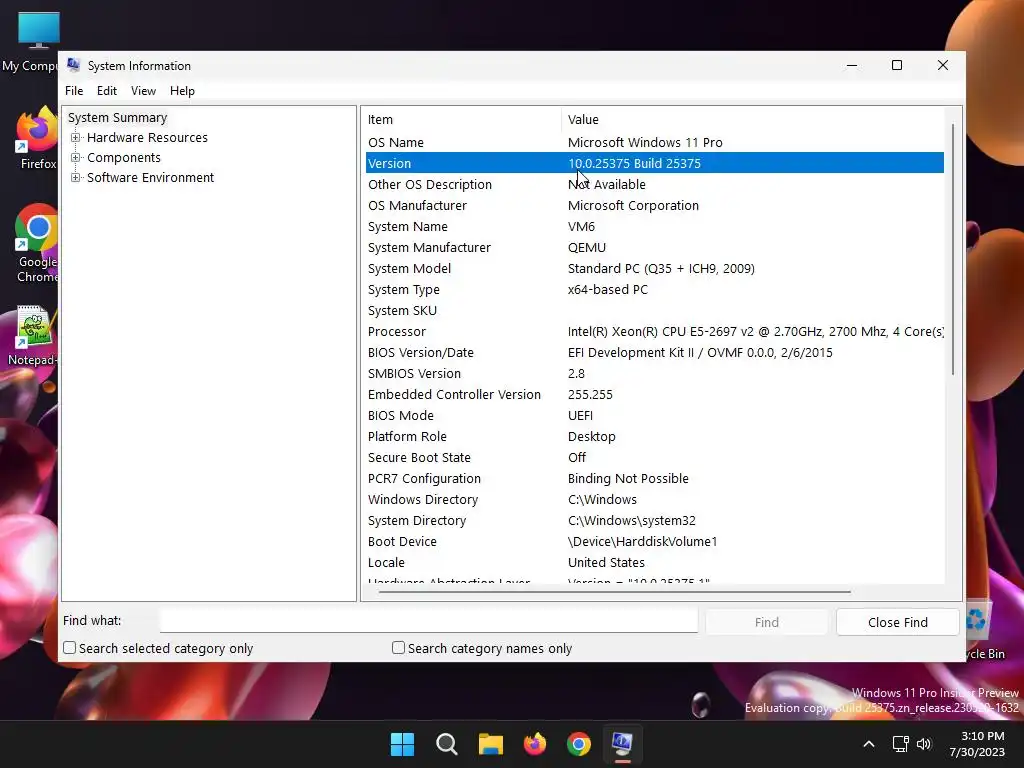Viewport: 1024px width, 768px height.
Task: Minimize the System Information window
Action: 852,65
